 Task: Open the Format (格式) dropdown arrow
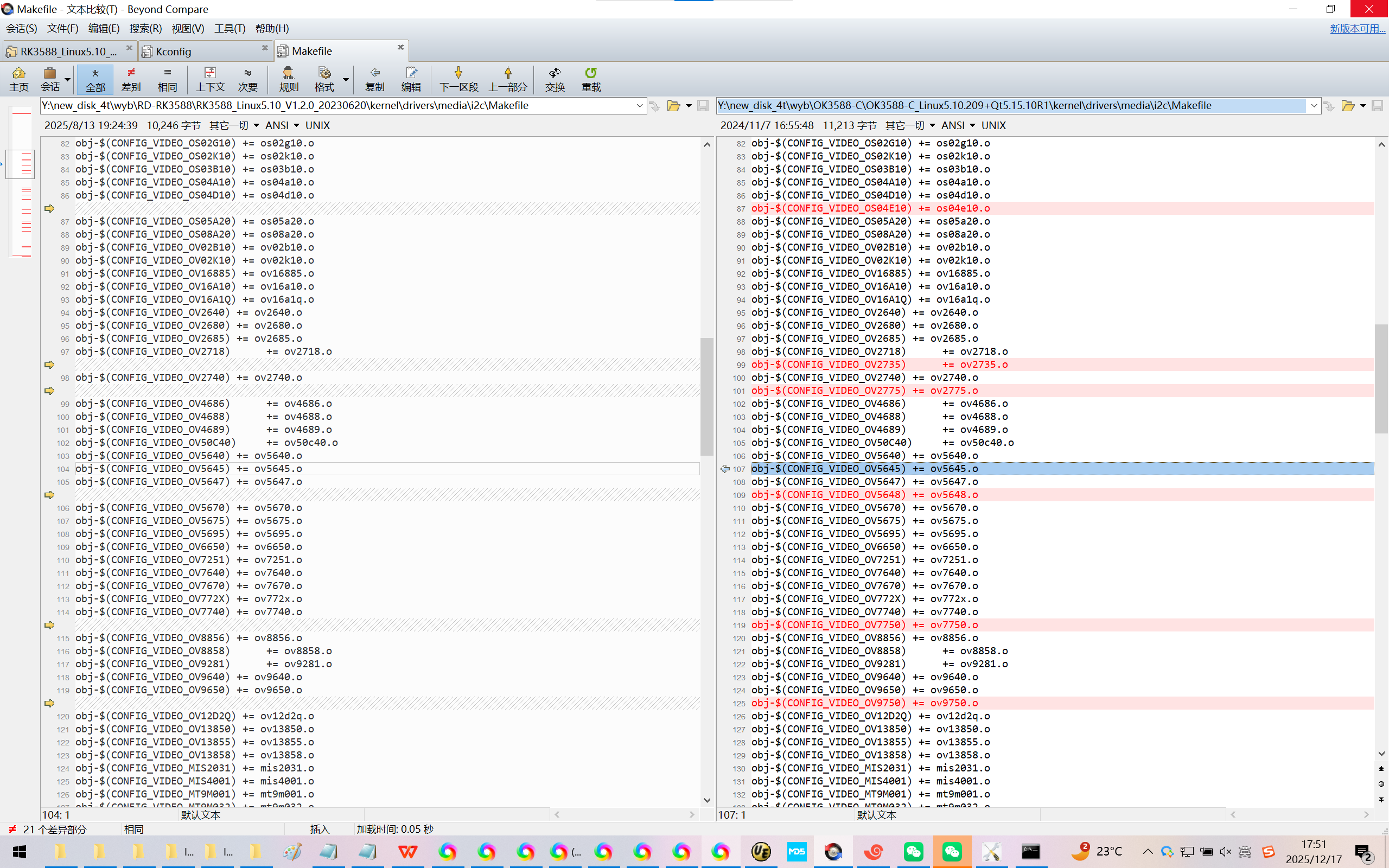tap(346, 79)
